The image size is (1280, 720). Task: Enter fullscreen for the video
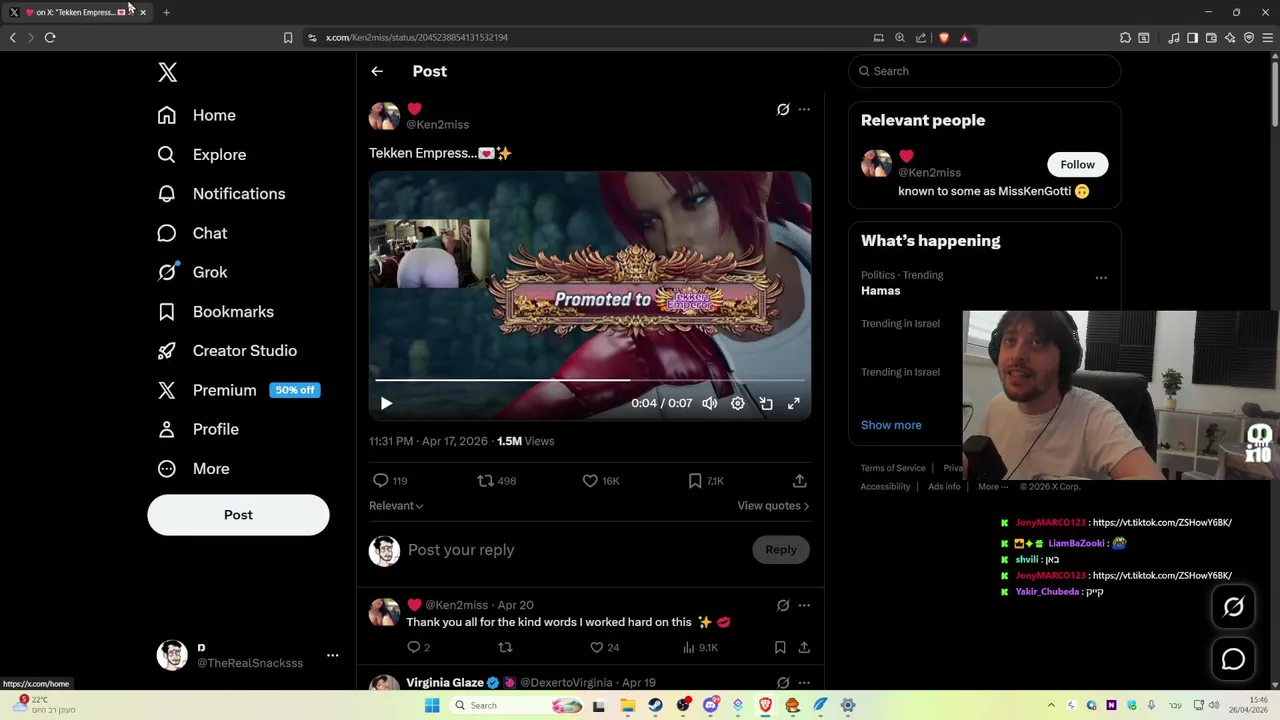794,403
